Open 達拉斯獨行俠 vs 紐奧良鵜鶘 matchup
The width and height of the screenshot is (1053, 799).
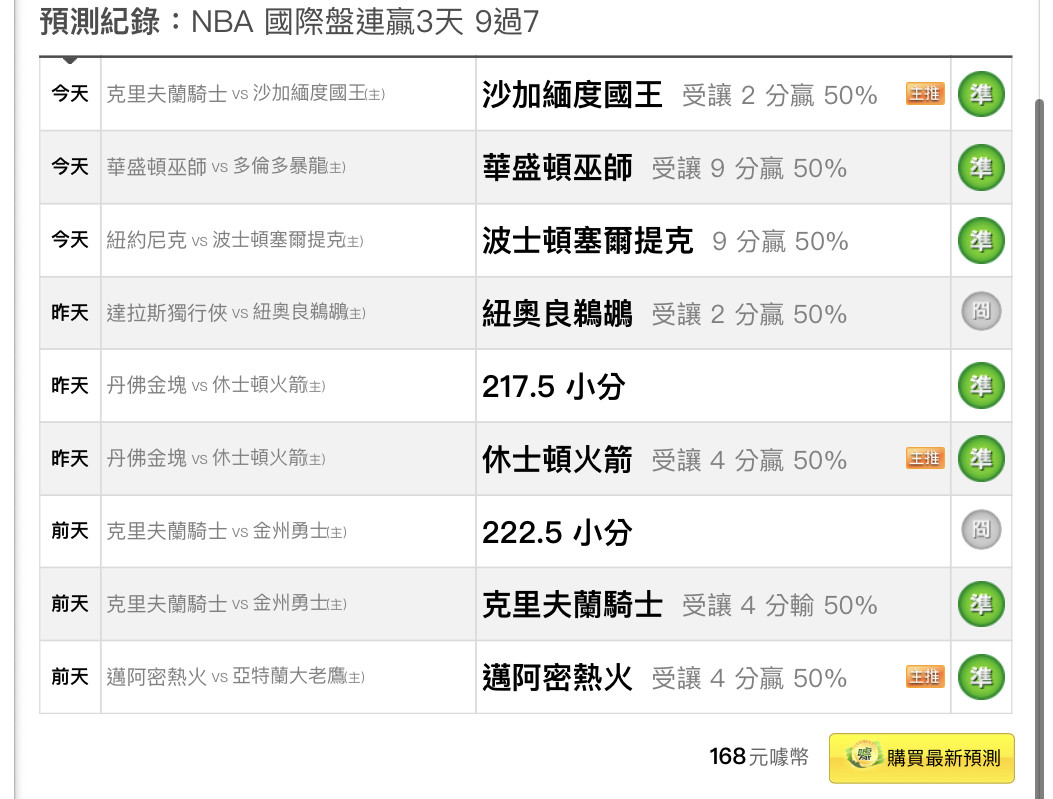236,312
